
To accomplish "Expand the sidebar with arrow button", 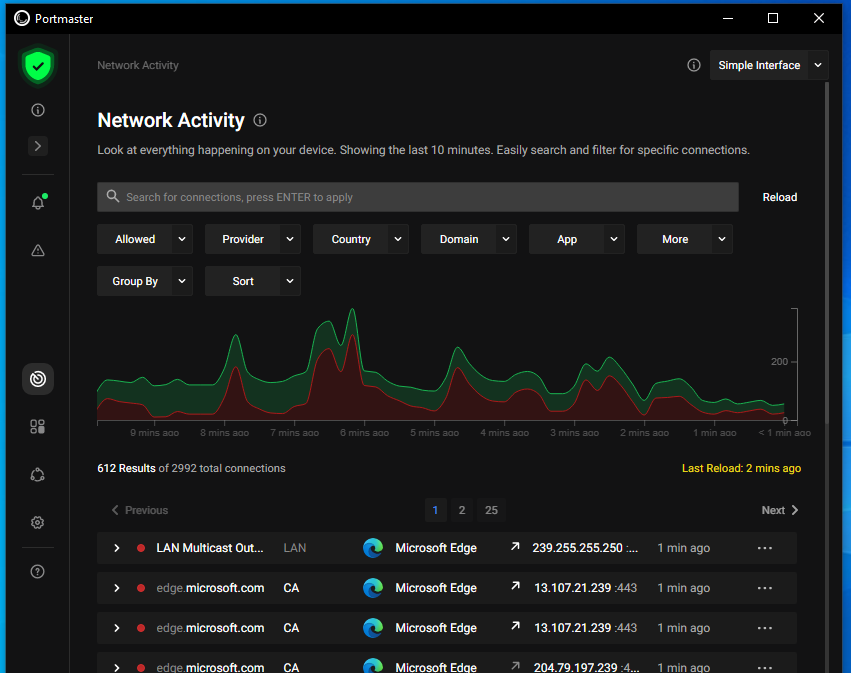I will 38,146.
